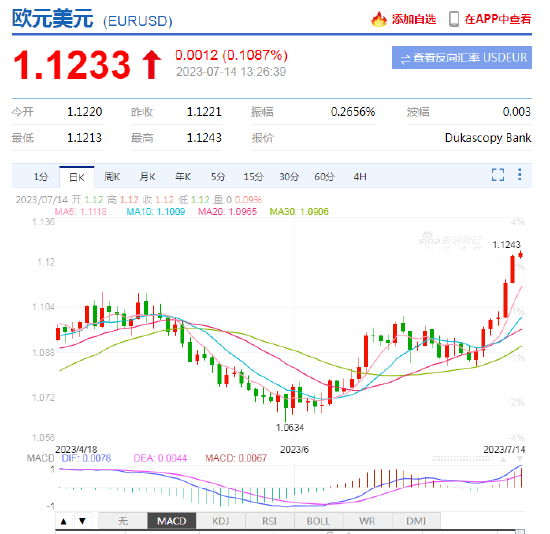The height and width of the screenshot is (534, 550).
Task: Click the 1.0634 low price marker
Action: click(x=290, y=428)
